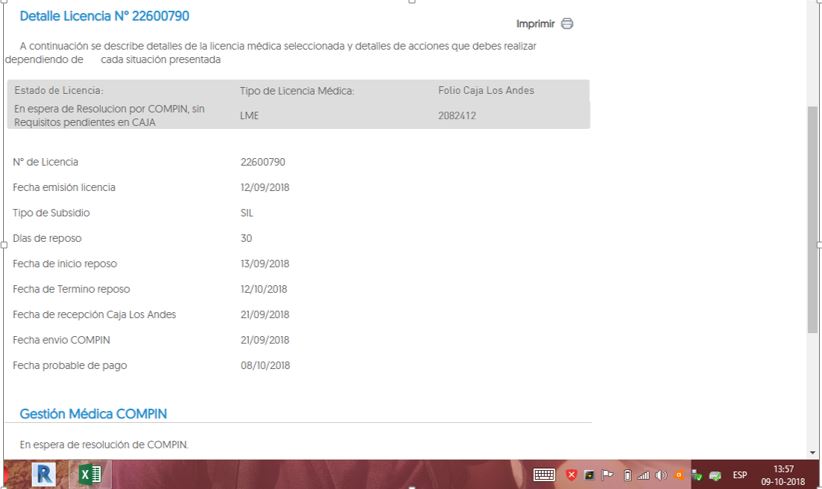Open the network signal tray icon

coord(643,475)
